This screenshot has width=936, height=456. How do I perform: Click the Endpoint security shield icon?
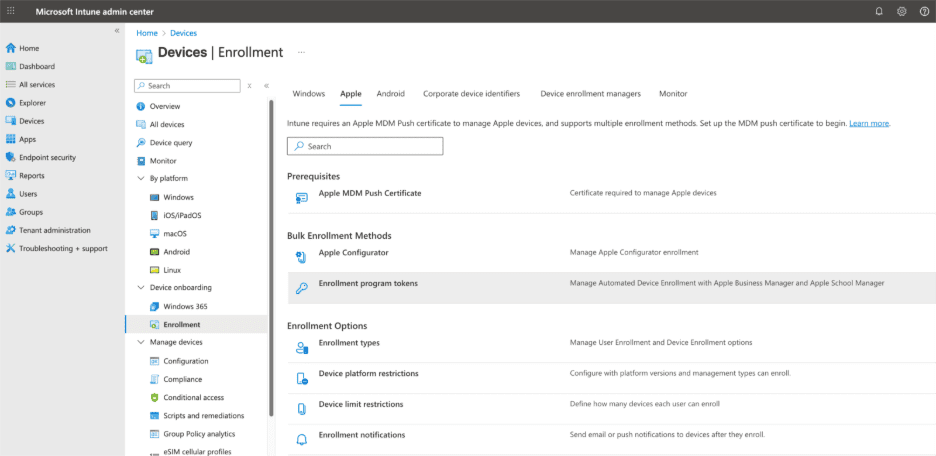pos(11,157)
